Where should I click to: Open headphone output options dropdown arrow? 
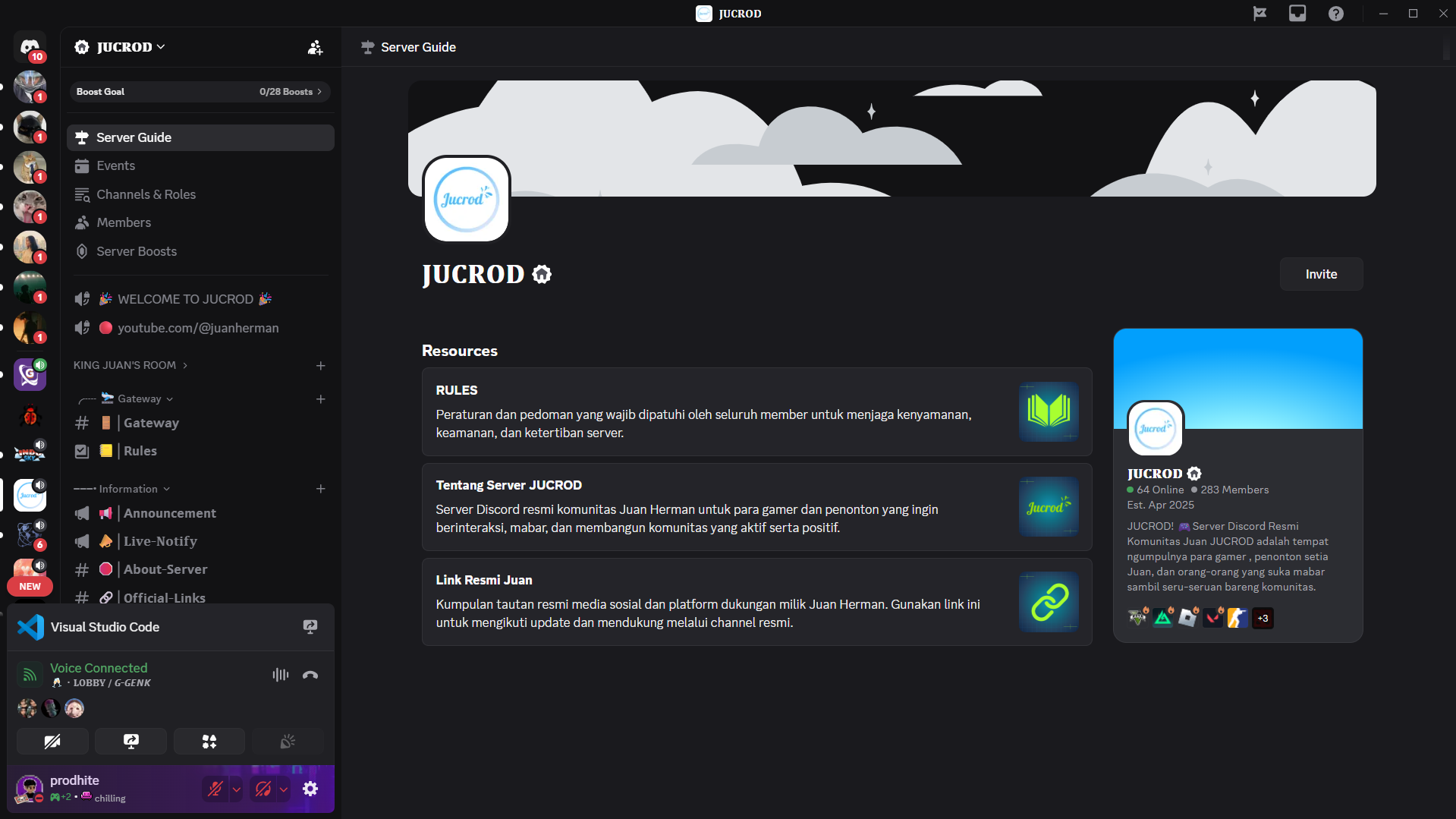pyautogui.click(x=284, y=789)
